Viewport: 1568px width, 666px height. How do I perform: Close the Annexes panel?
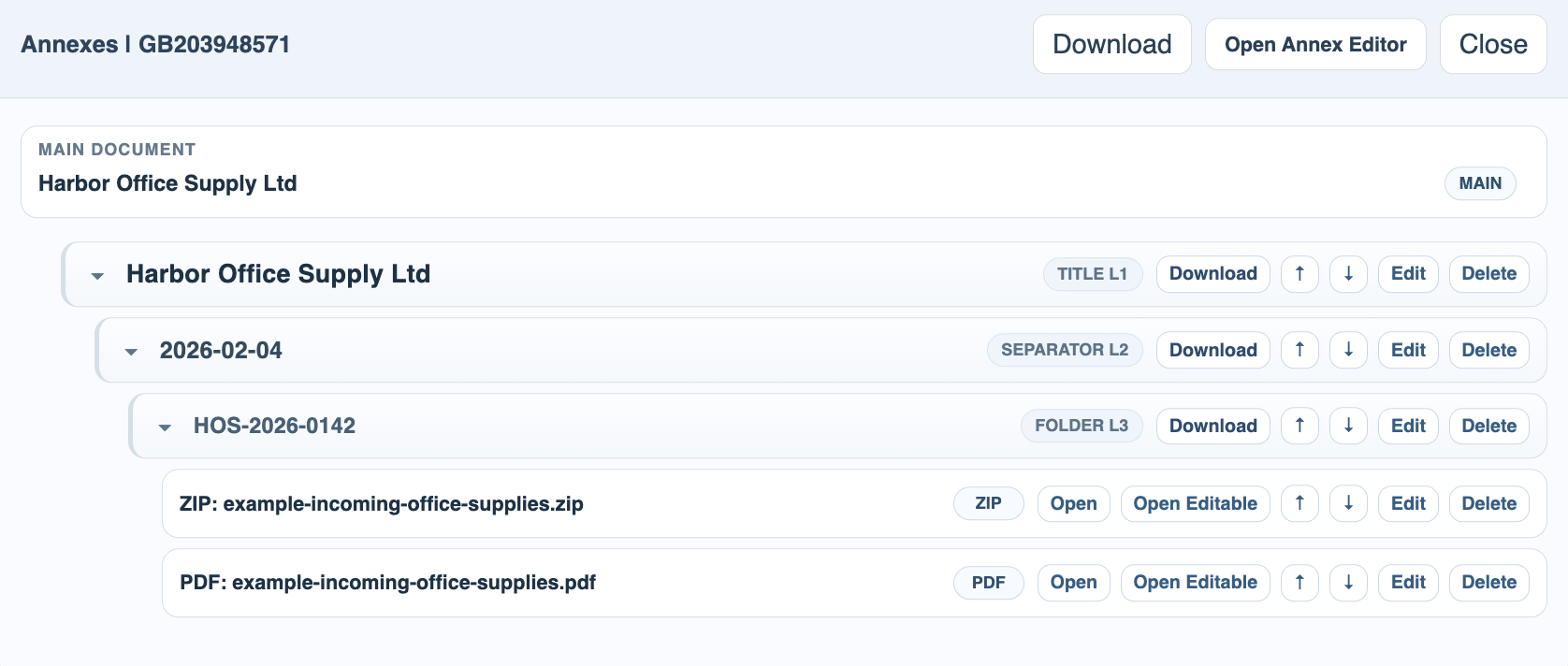1493,44
